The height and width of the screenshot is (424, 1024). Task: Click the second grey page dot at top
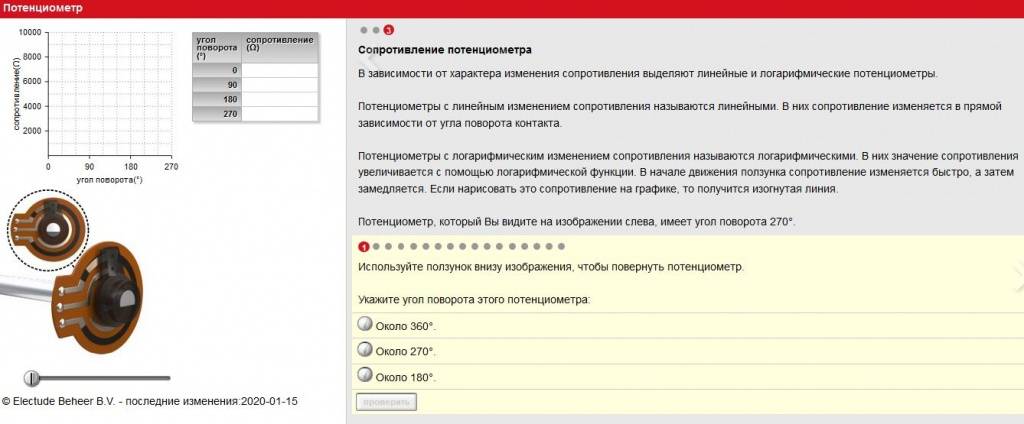pyautogui.click(x=376, y=30)
